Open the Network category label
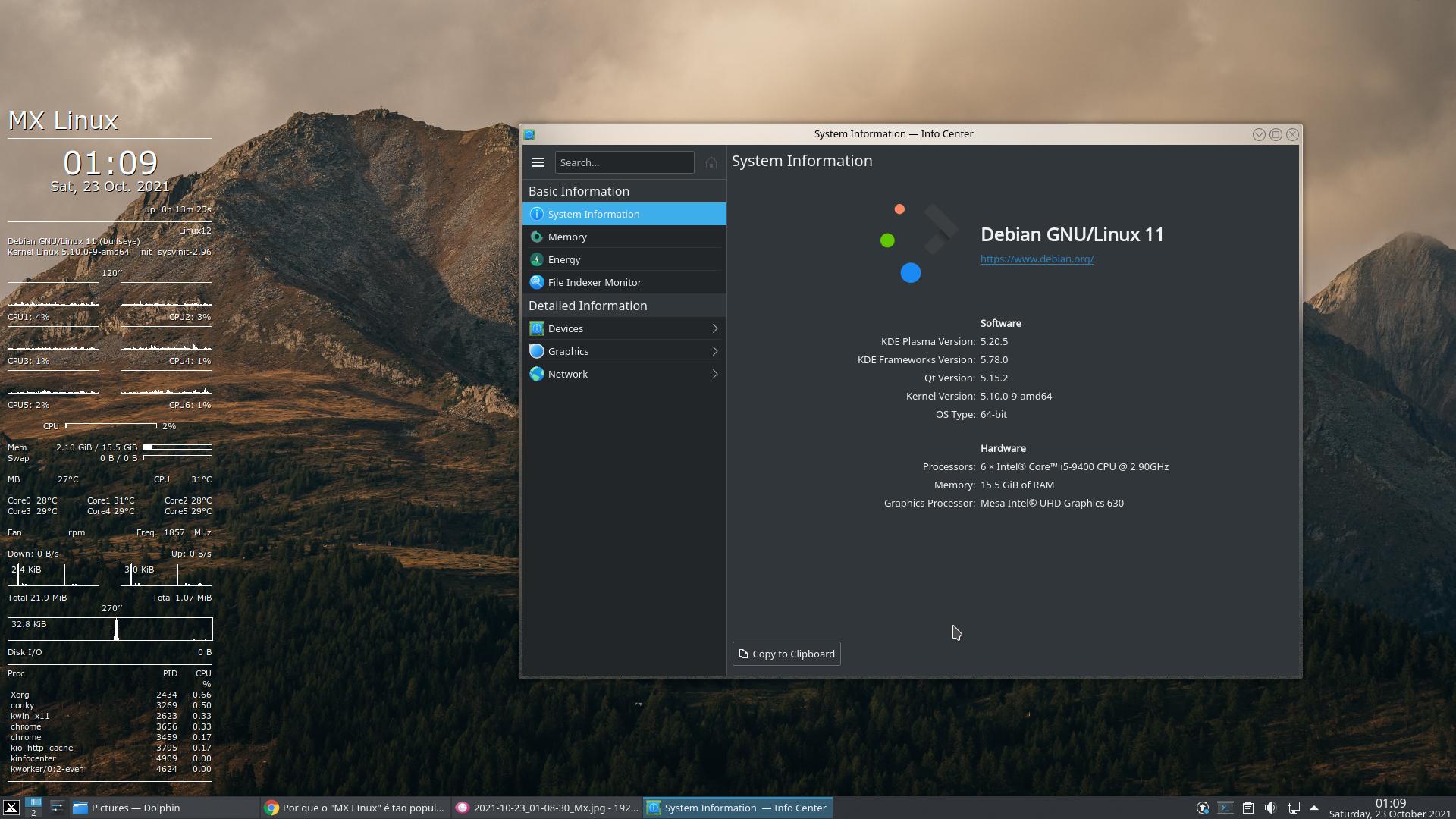 click(568, 374)
